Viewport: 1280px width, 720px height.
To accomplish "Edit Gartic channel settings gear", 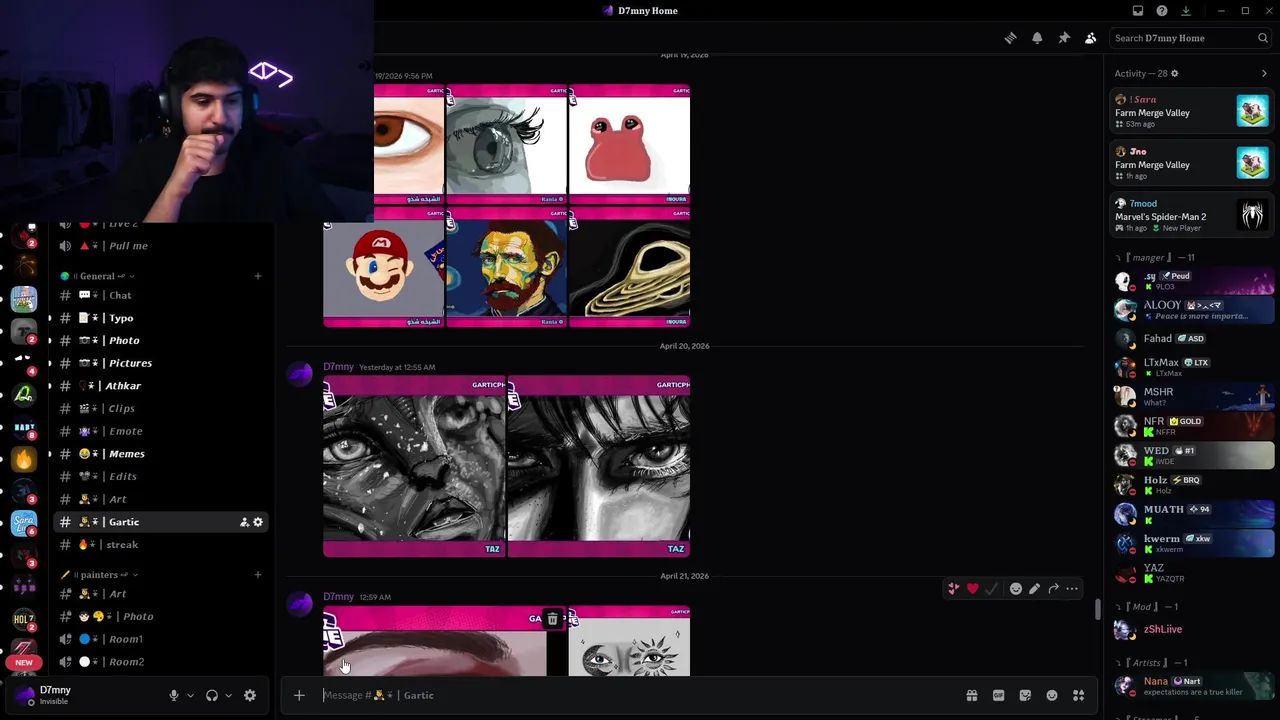I will point(258,522).
